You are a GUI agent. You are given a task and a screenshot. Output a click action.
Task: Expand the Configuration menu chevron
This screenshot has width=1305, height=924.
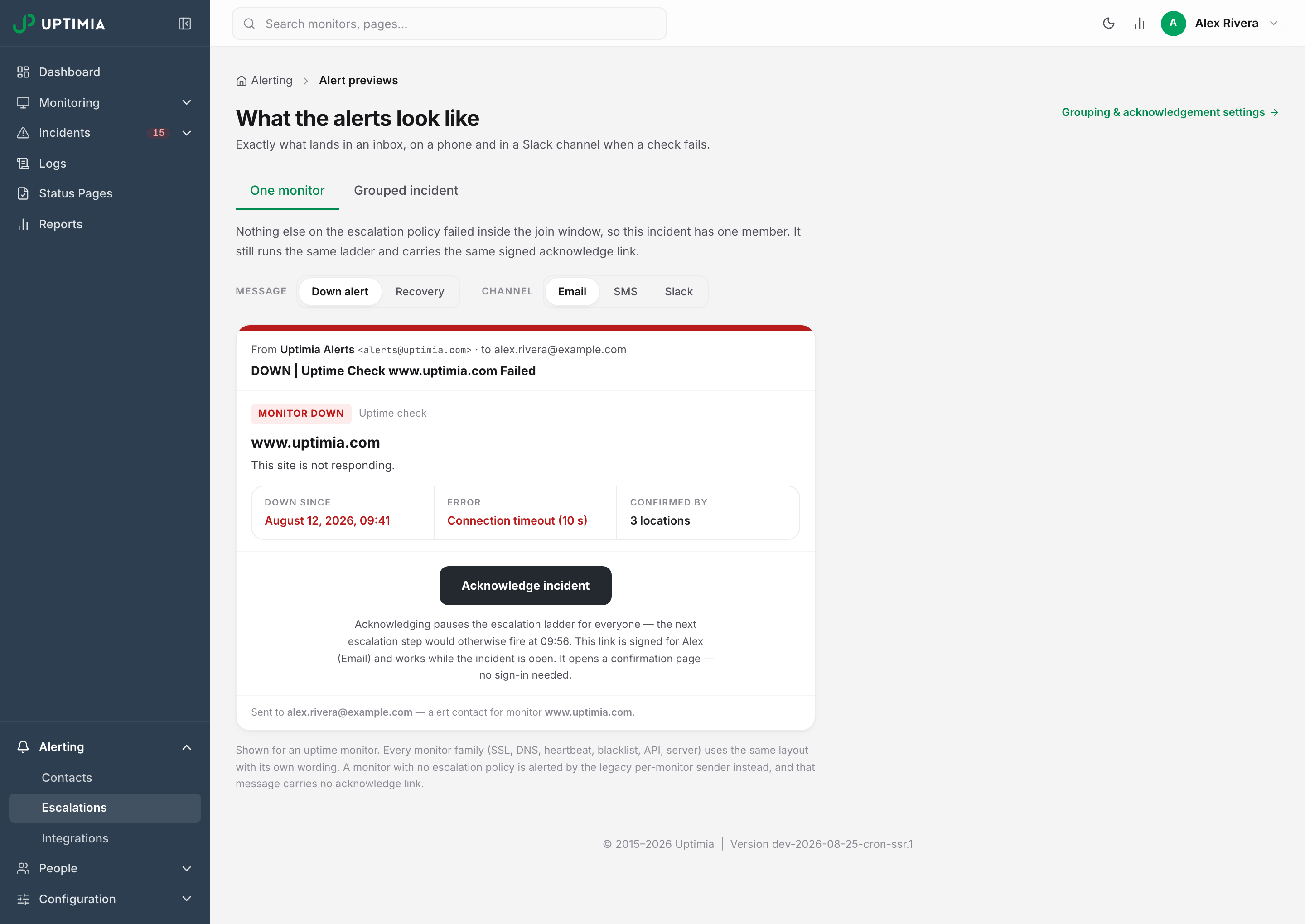pyautogui.click(x=187, y=899)
